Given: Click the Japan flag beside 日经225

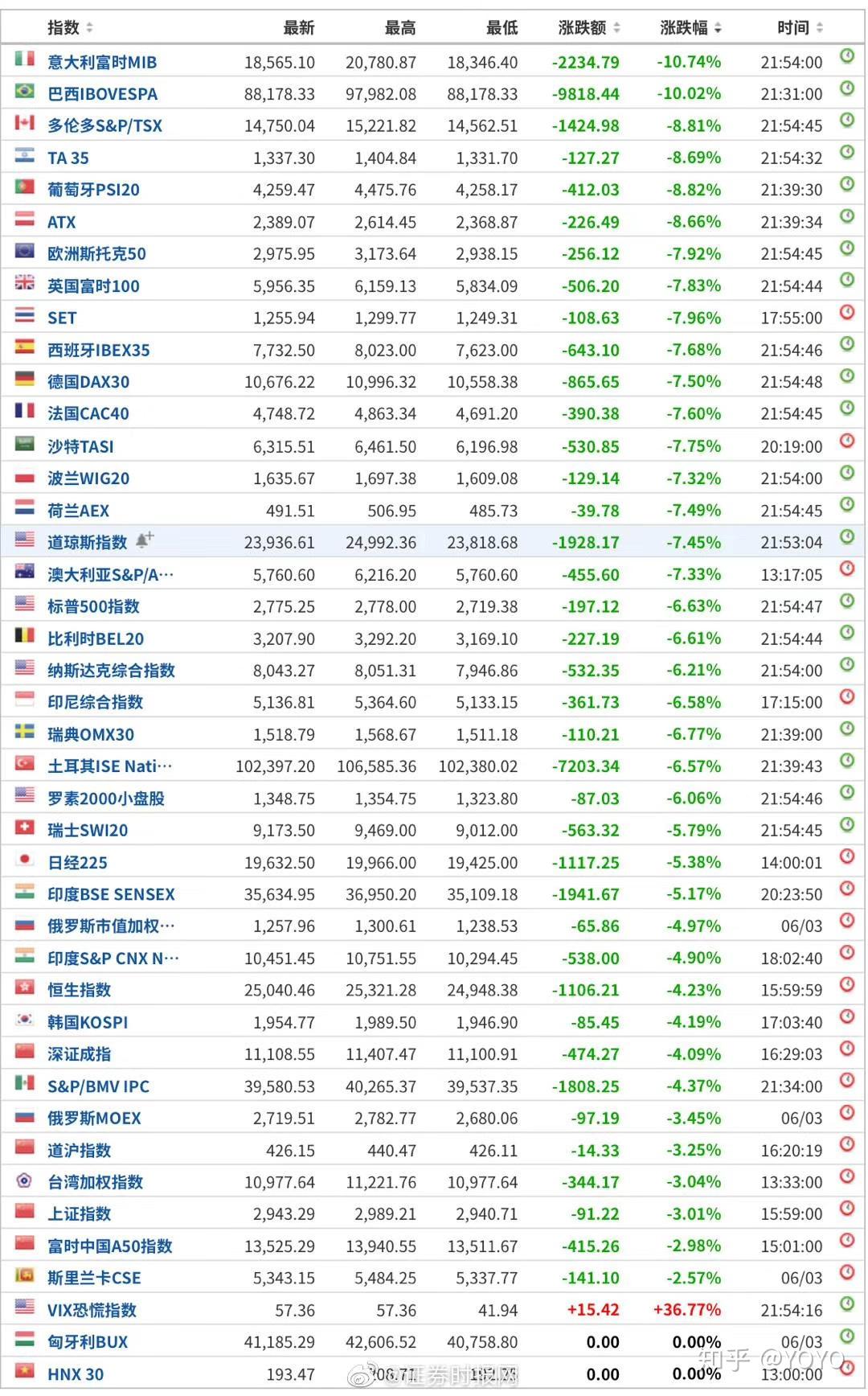Looking at the screenshot, I should point(25,860).
